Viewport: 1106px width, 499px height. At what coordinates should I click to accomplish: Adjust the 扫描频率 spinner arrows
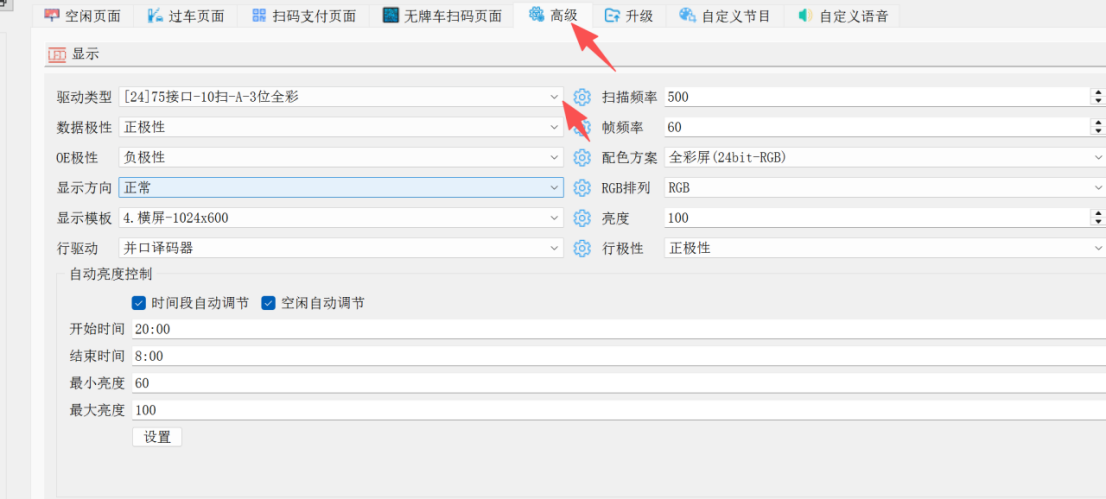(1098, 97)
